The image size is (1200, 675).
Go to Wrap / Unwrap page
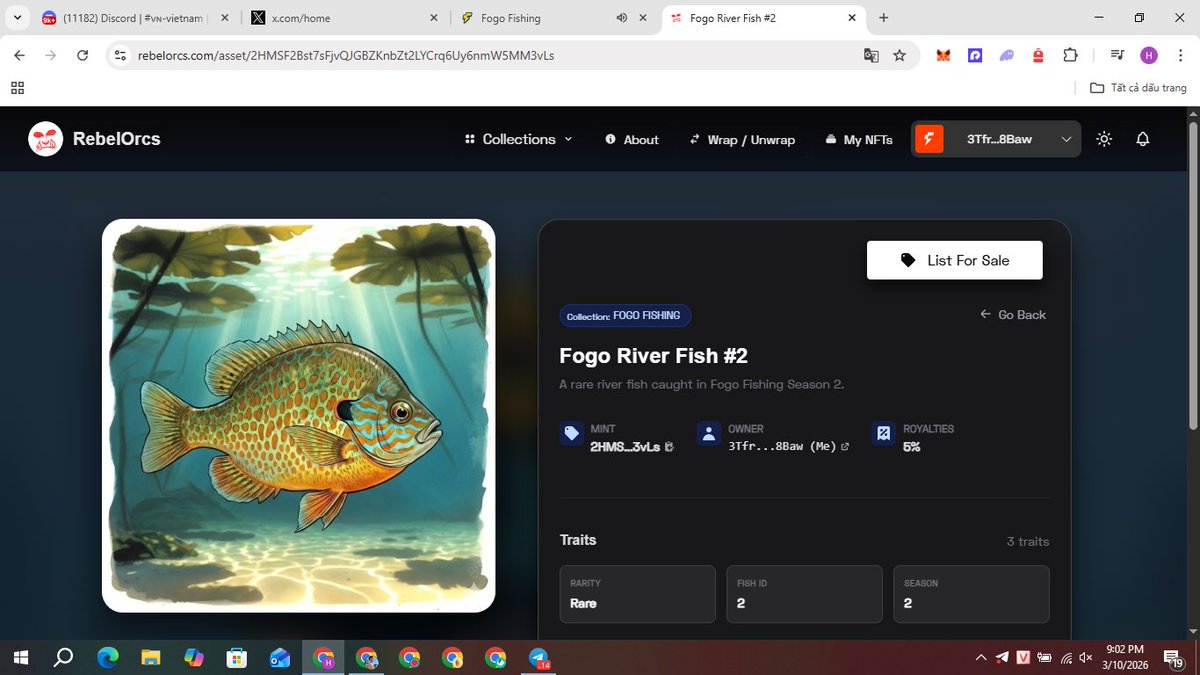click(742, 140)
